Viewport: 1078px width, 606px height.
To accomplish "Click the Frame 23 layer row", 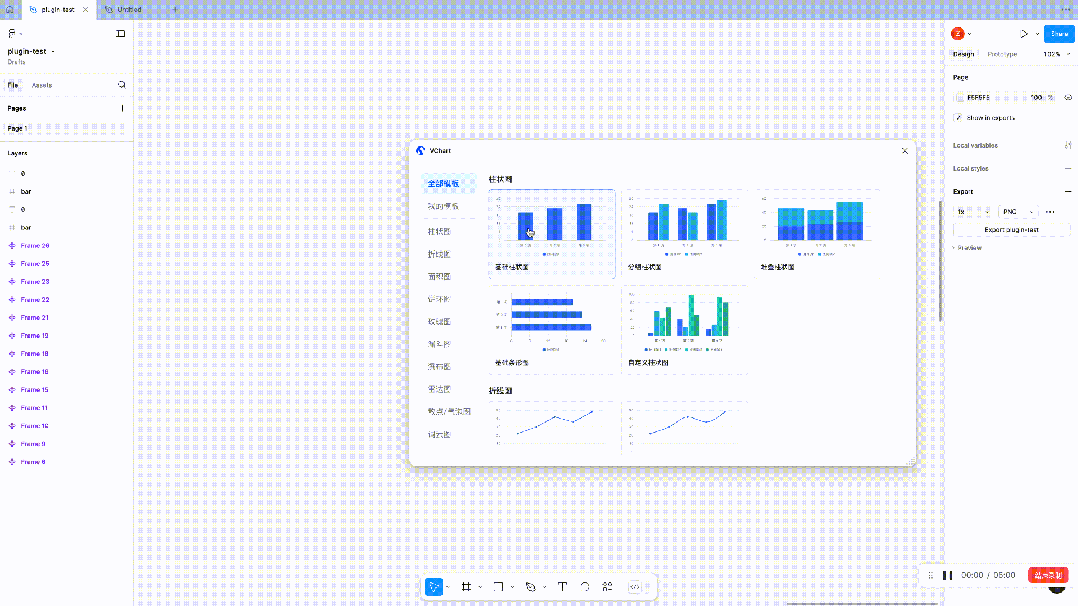I will click(x=65, y=281).
